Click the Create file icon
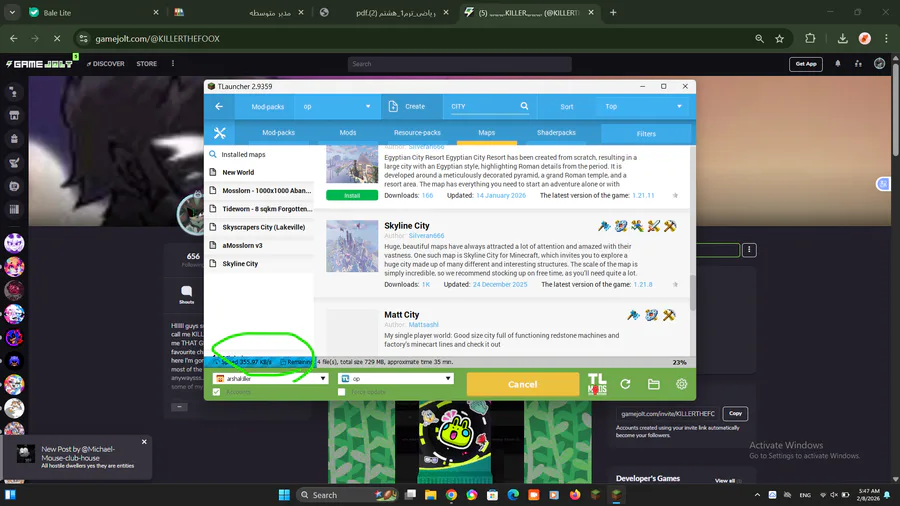The image size is (900, 506). (x=393, y=106)
